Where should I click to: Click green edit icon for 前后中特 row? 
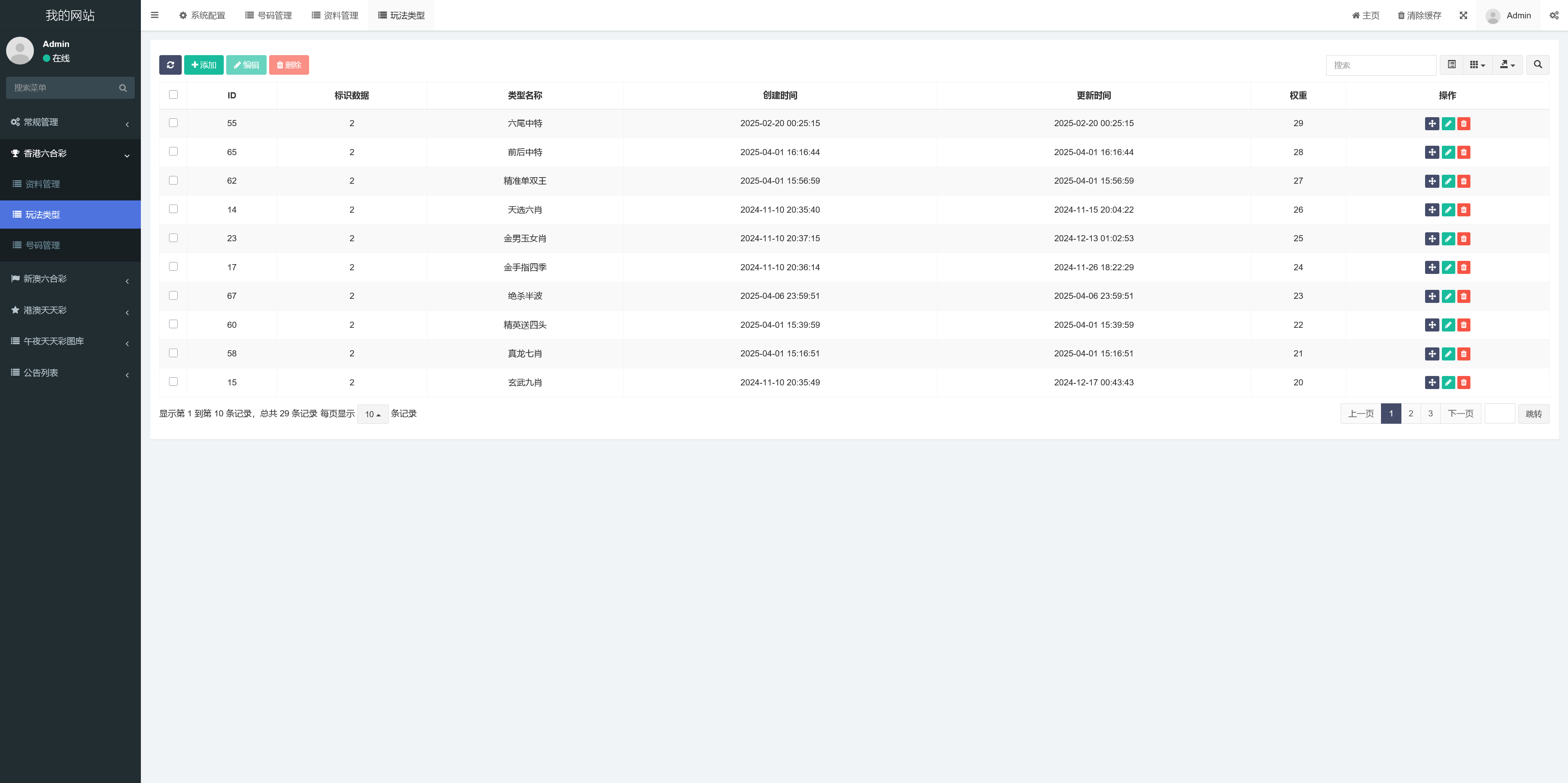[1448, 152]
